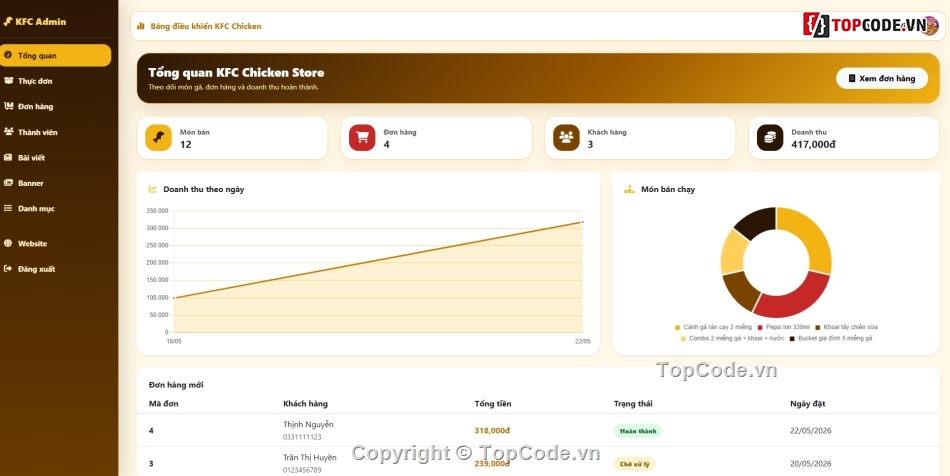Click phone number 0331111123

click(x=302, y=437)
